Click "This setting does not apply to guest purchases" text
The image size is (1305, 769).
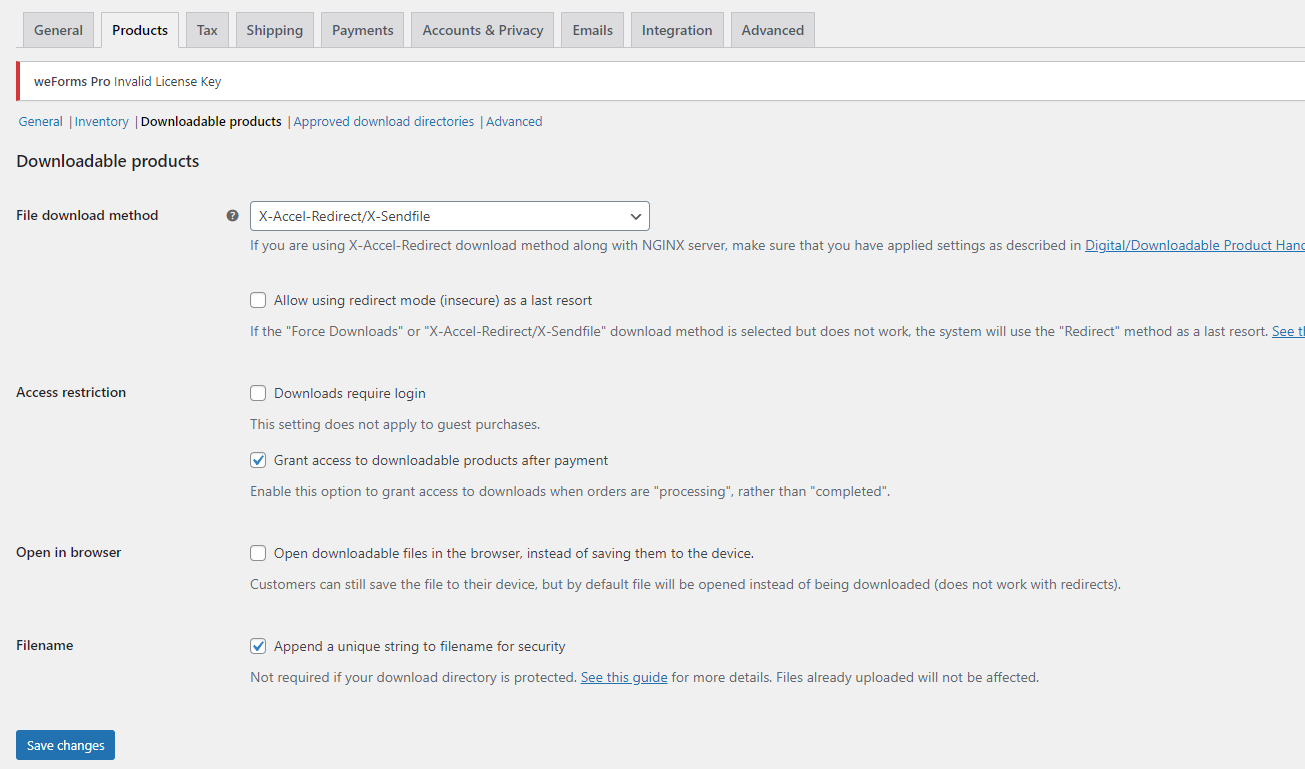click(x=395, y=424)
